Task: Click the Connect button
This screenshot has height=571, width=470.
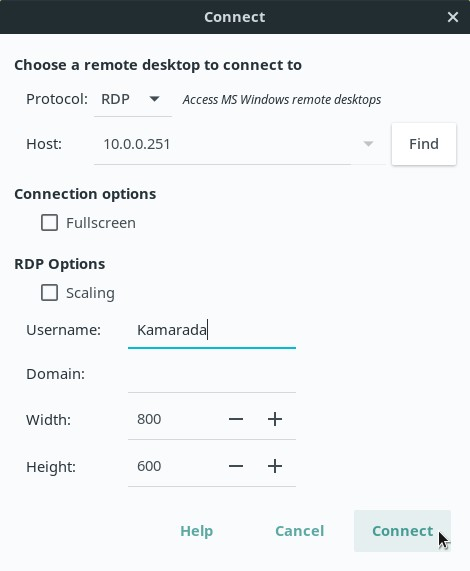Action: [402, 531]
